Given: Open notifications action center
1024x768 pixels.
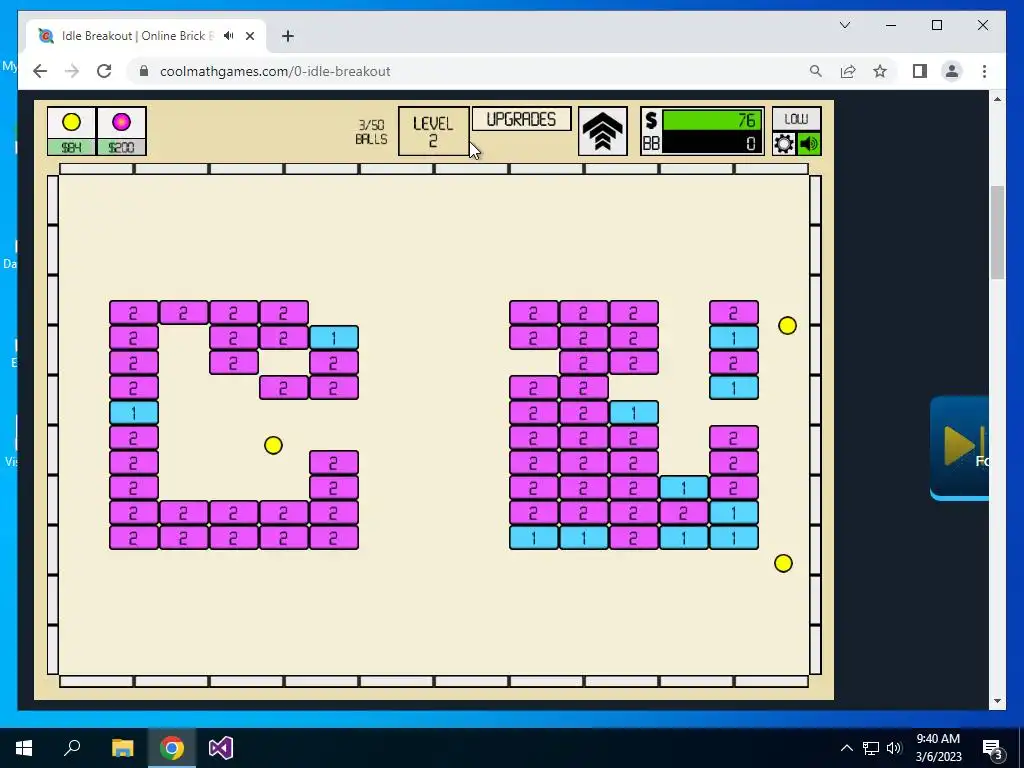Looking at the screenshot, I should (992, 748).
